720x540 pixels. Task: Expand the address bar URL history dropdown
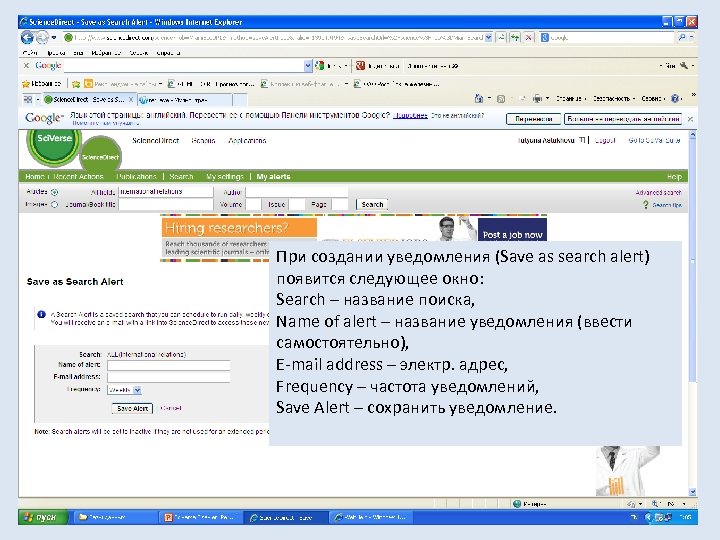coord(489,38)
